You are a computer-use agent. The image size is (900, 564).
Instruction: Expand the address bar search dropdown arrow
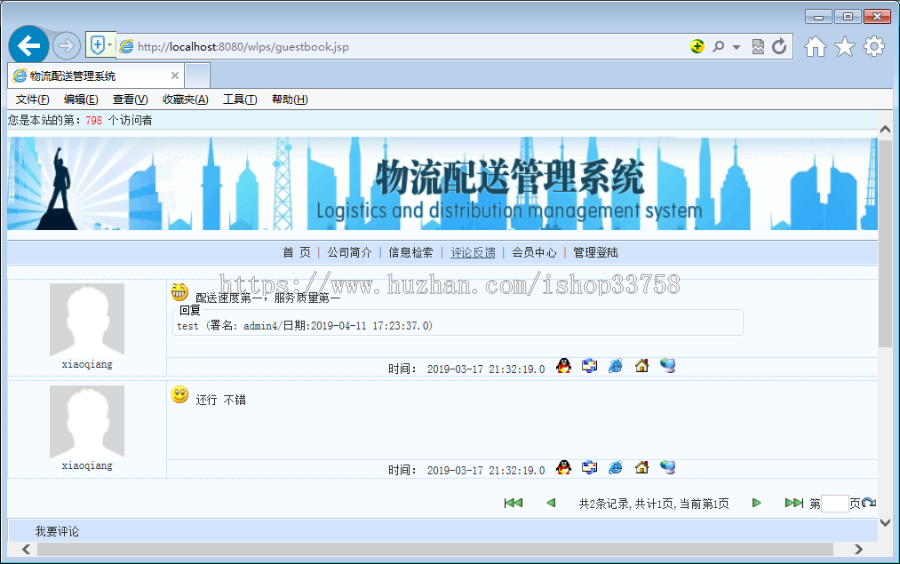point(736,47)
